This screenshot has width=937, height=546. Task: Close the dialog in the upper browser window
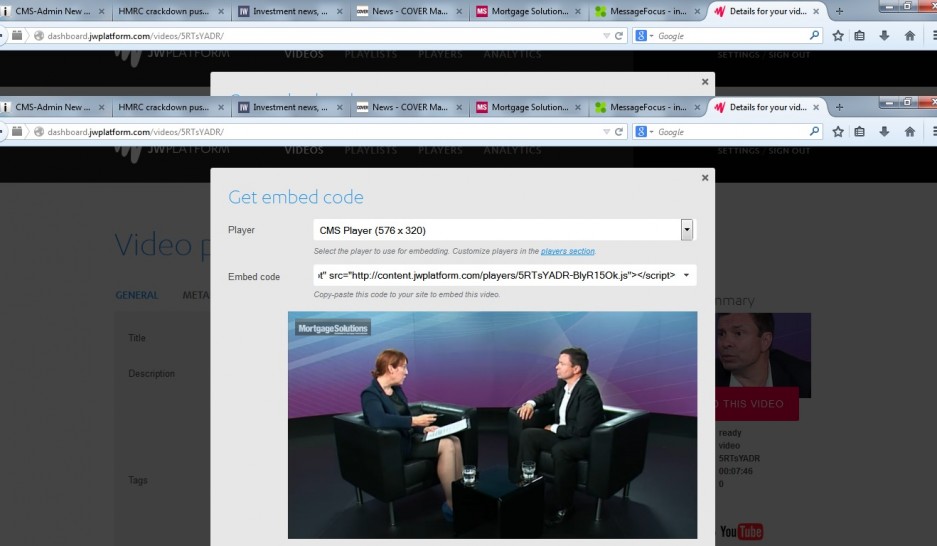(x=705, y=82)
